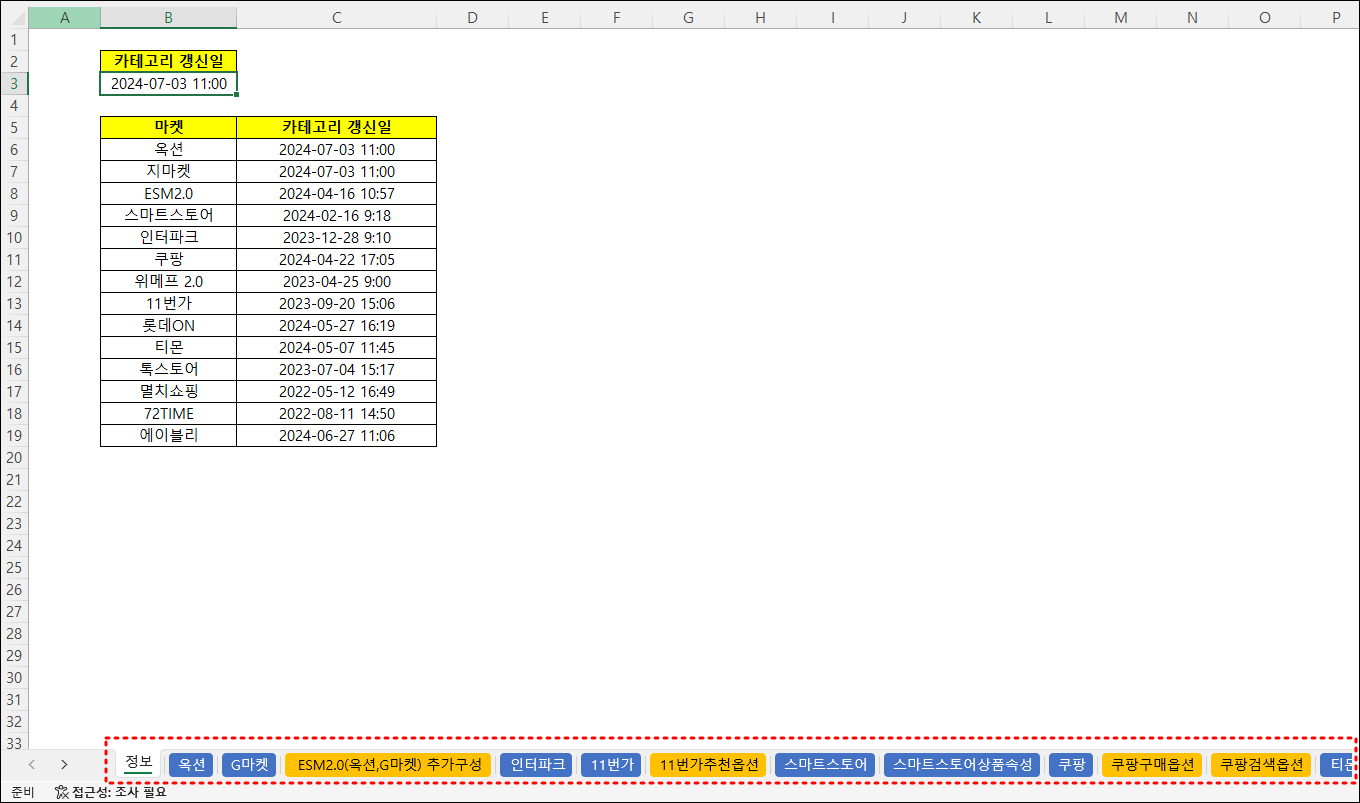Viewport: 1360px width, 803px height.
Task: Select date cell 2024-05-07 11:45
Action: click(x=336, y=347)
